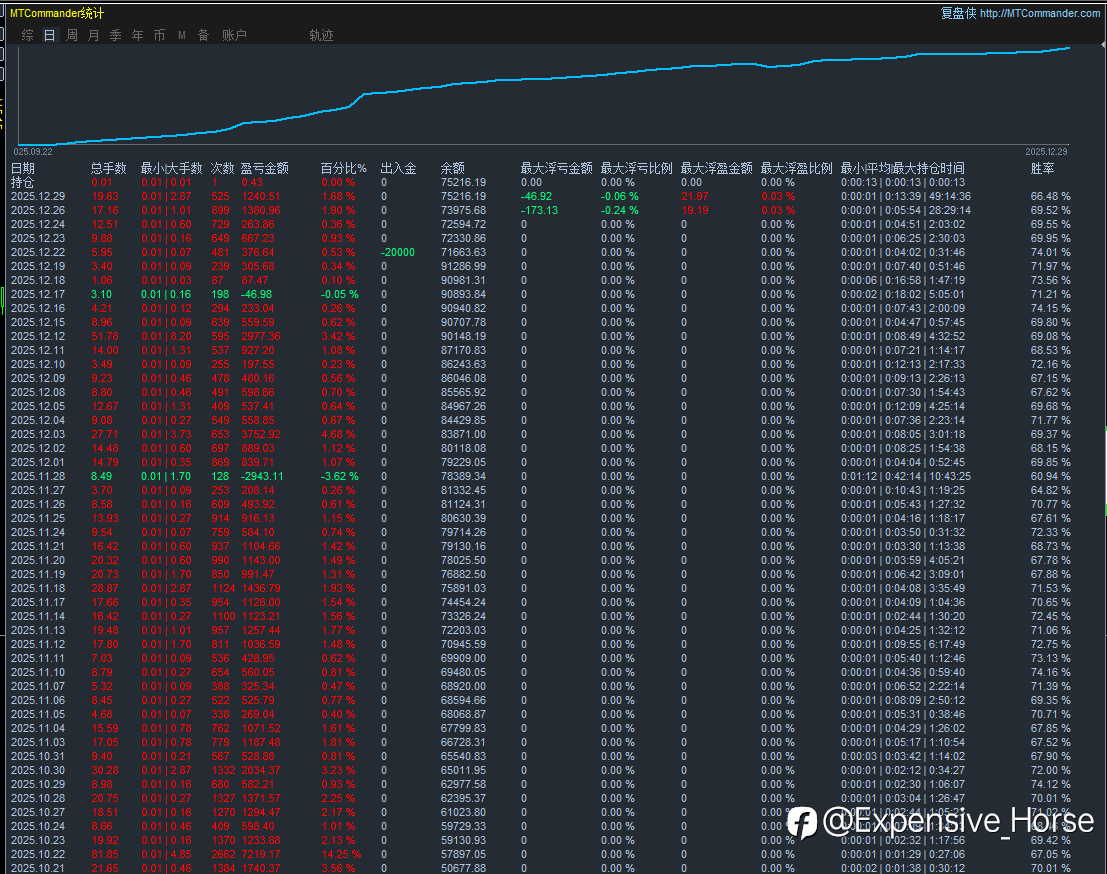This screenshot has height=874, width=1107.
Task: Click the 胜率 column header
Action: [1042, 168]
